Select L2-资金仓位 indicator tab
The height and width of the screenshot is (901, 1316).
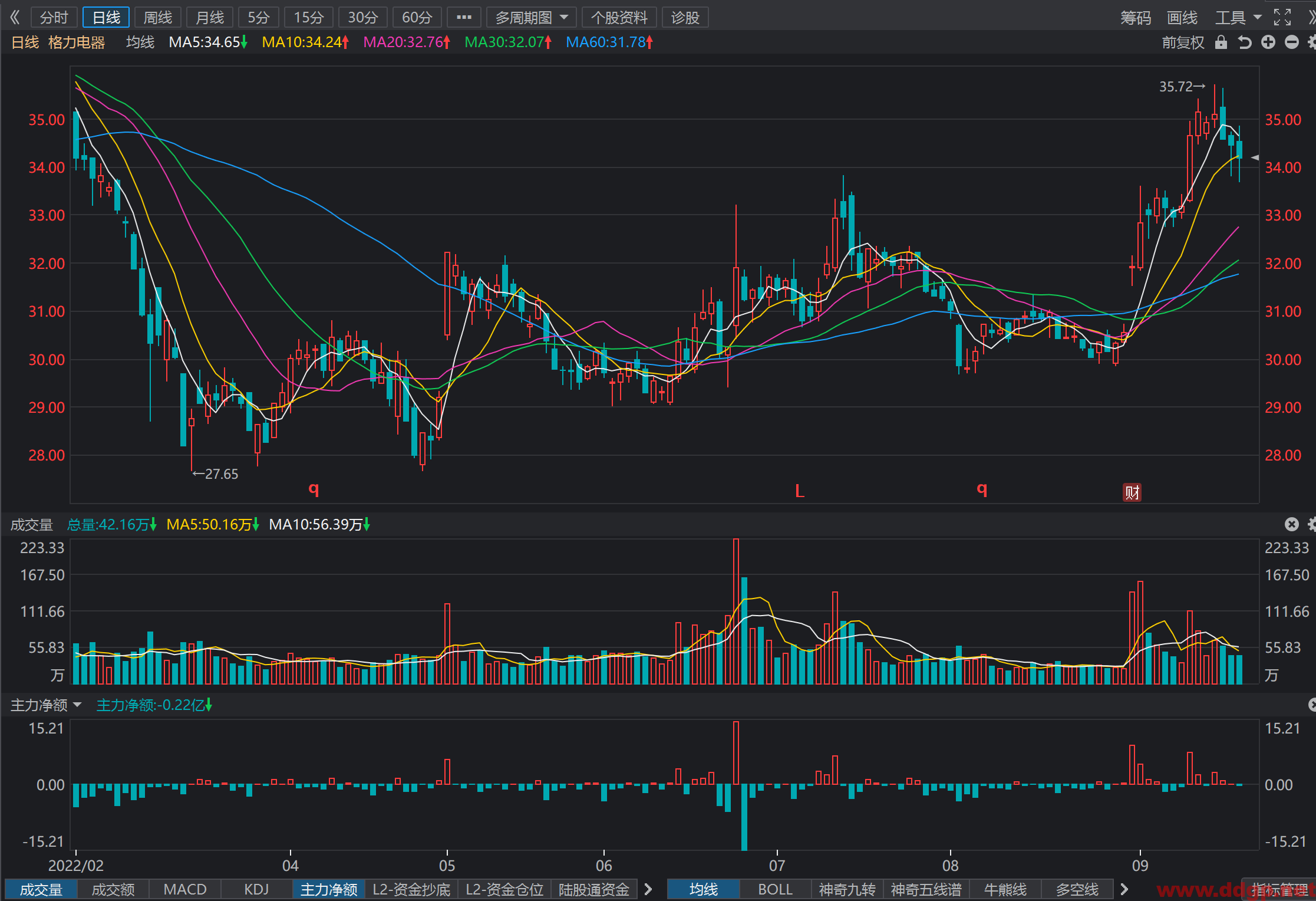click(x=504, y=889)
